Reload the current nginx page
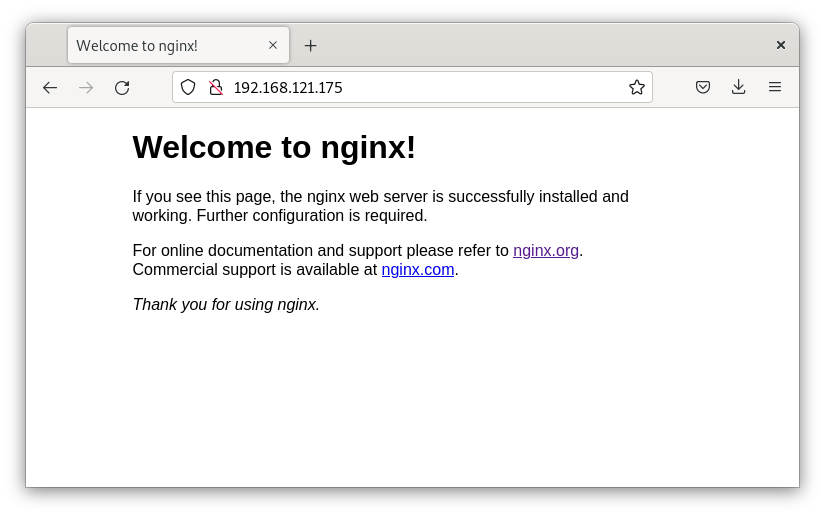825x516 pixels. coord(122,88)
